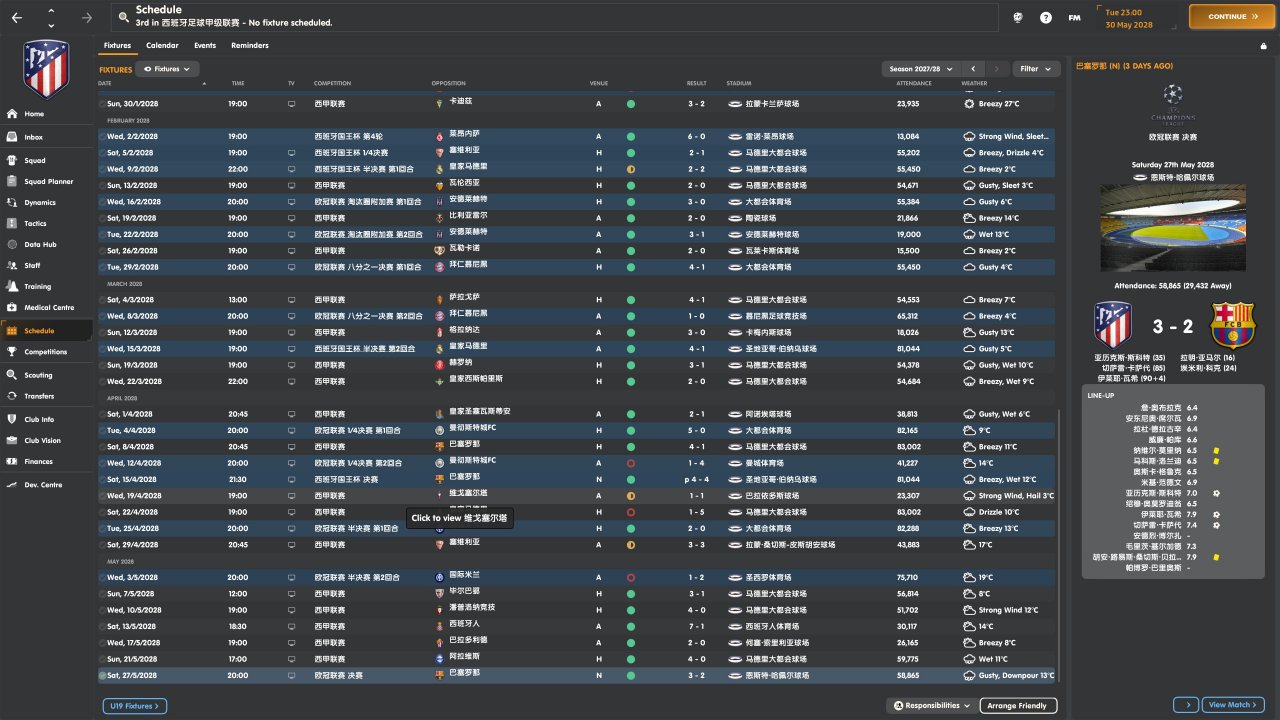1280x720 pixels.
Task: Click the Atlético Madrid club badge in sidebar
Action: click(46, 68)
